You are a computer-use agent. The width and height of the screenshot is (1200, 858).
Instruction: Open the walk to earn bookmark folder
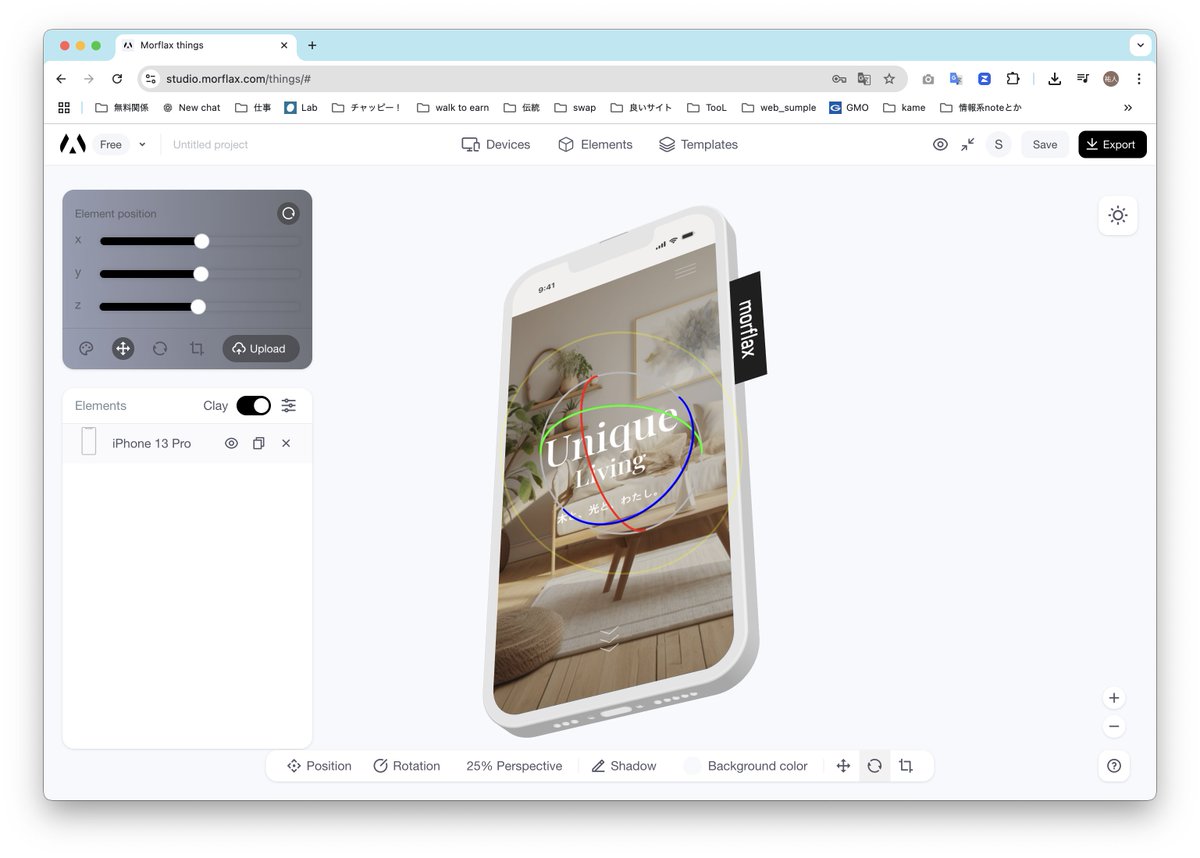click(453, 108)
